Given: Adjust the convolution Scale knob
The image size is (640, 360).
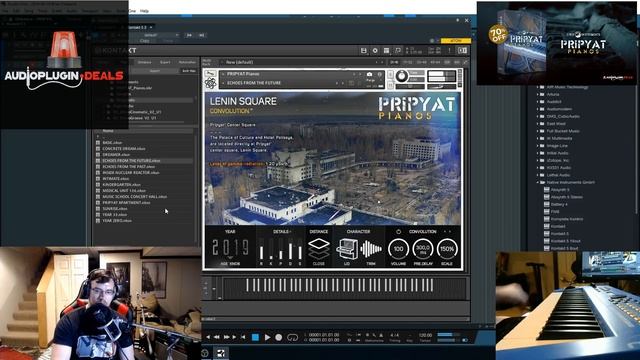Looking at the screenshot, I should (447, 249).
